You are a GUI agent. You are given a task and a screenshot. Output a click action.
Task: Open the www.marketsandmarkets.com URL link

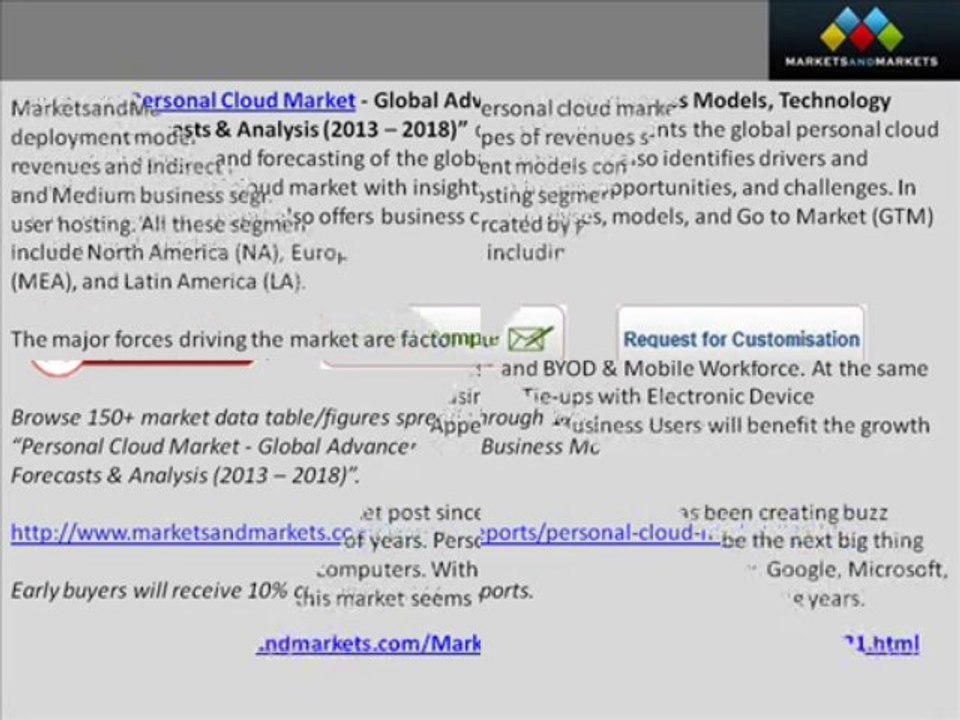[x=184, y=533]
